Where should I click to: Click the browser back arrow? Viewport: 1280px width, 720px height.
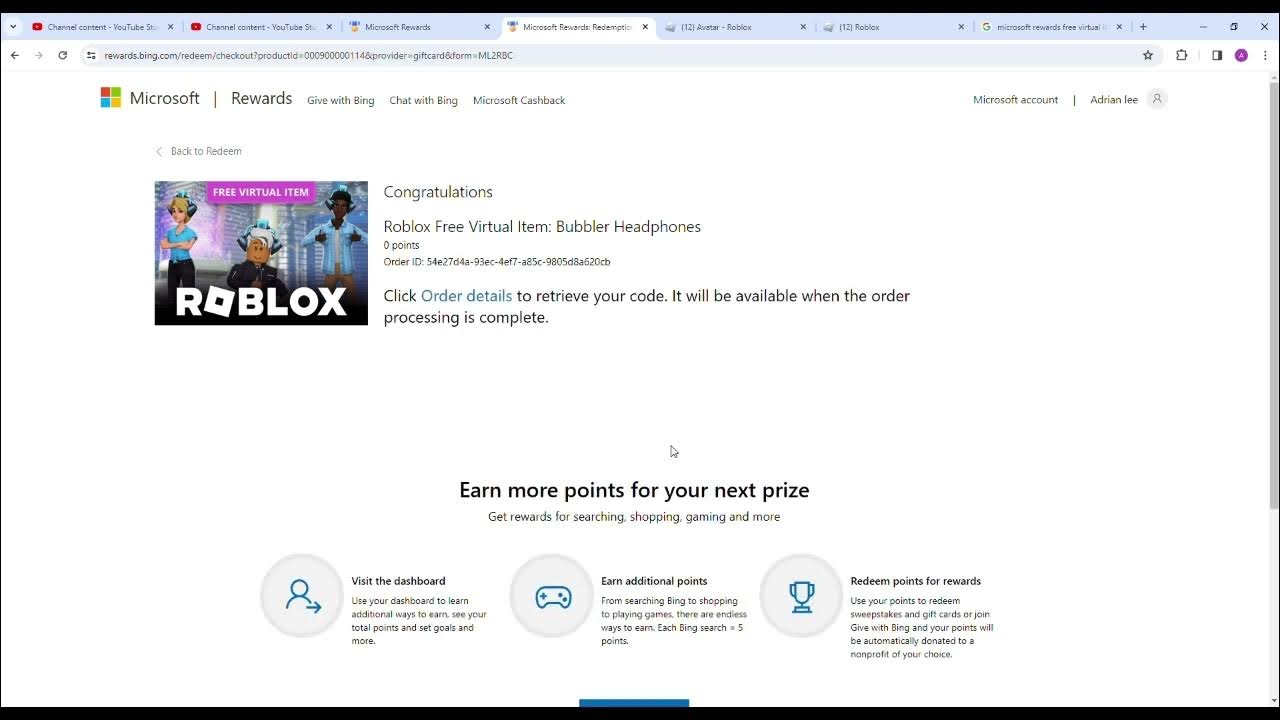14,55
